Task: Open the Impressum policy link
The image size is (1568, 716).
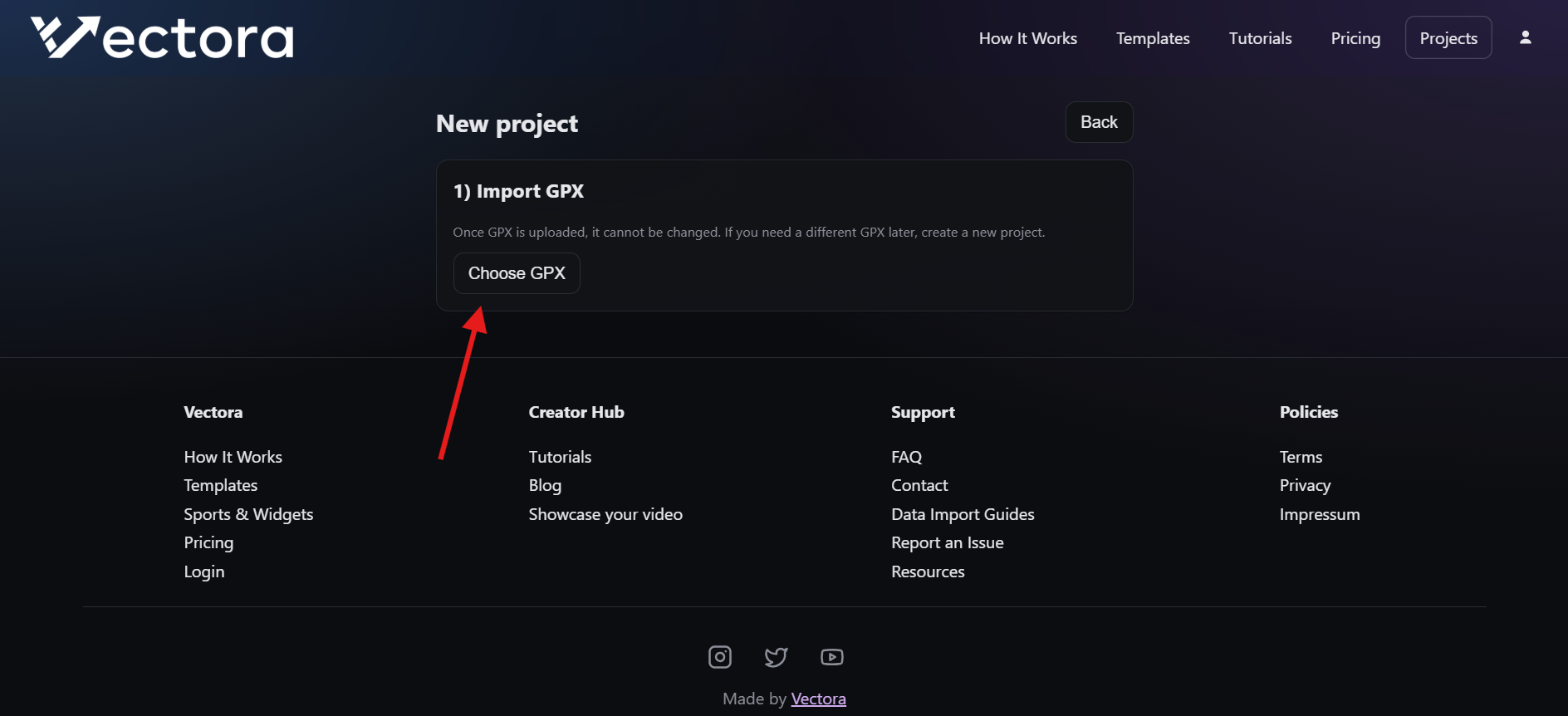Action: click(1320, 514)
